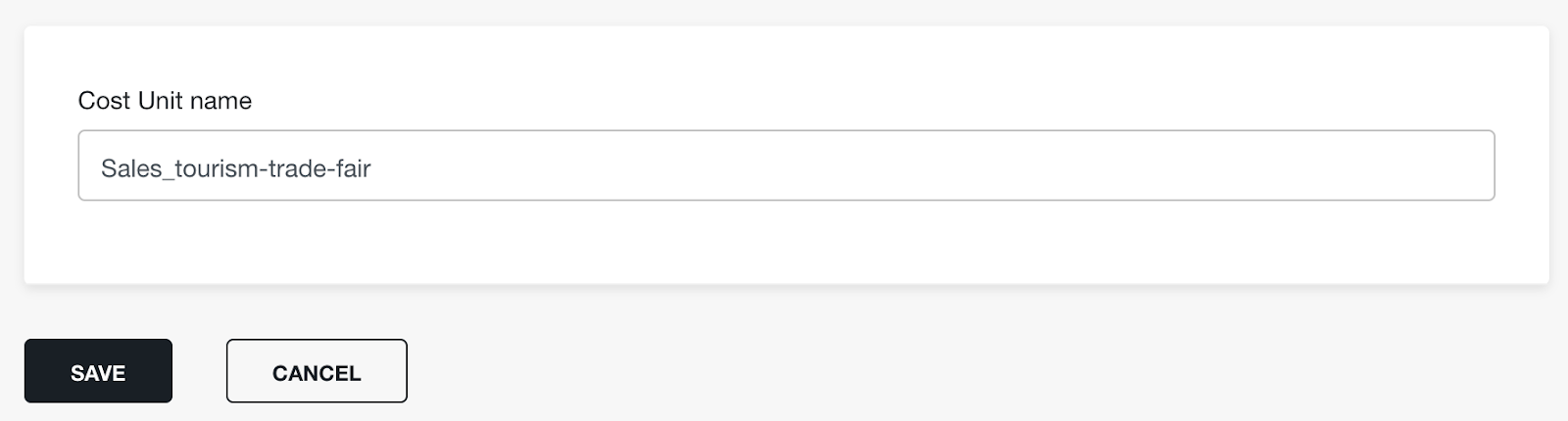Select the dark SAVE button below the form
The image size is (1568, 421).
pyautogui.click(x=98, y=371)
